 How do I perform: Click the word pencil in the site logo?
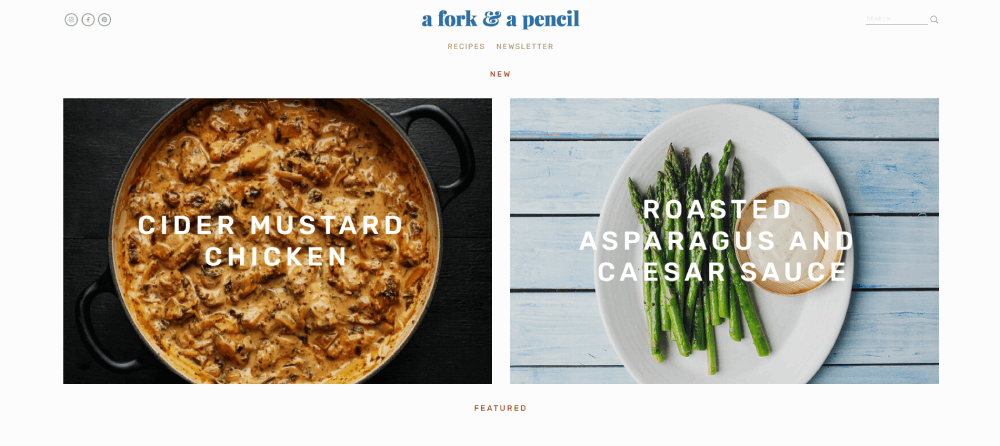click(549, 20)
